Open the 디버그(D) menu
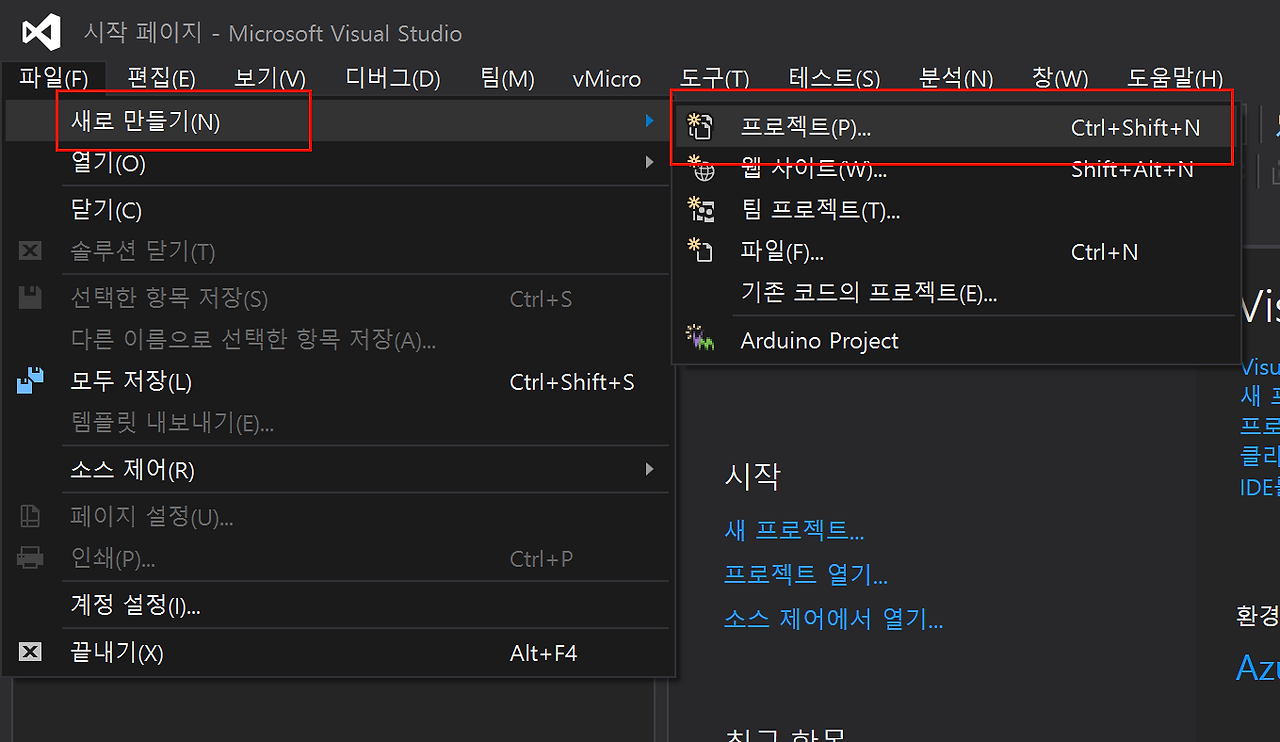The height and width of the screenshot is (742, 1280). pos(393,78)
